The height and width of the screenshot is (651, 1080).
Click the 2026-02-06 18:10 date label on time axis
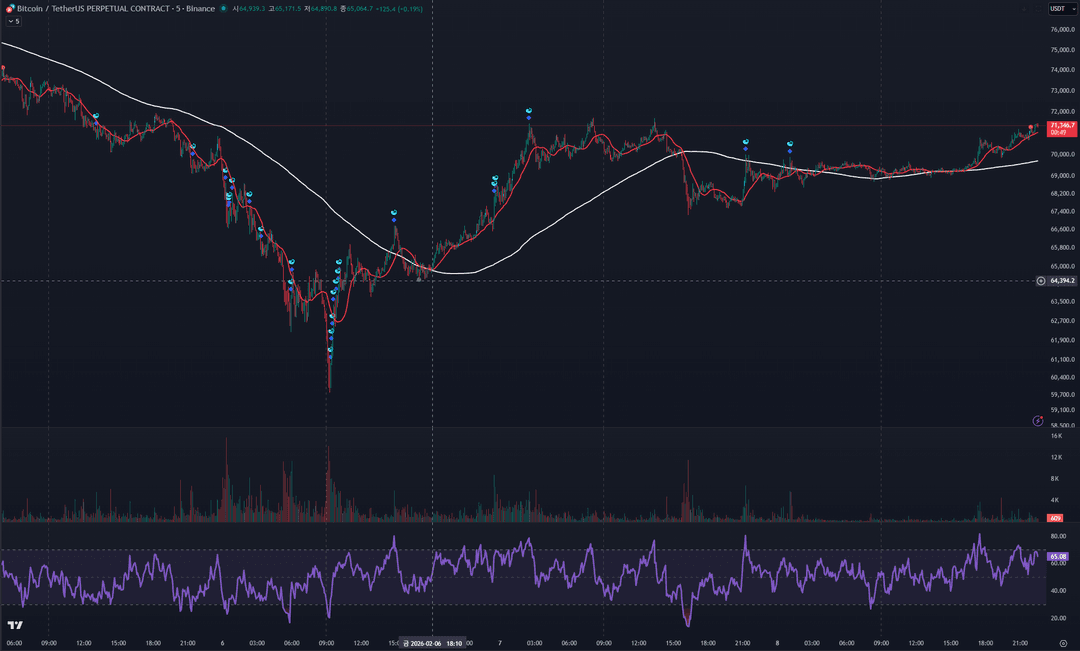432,643
